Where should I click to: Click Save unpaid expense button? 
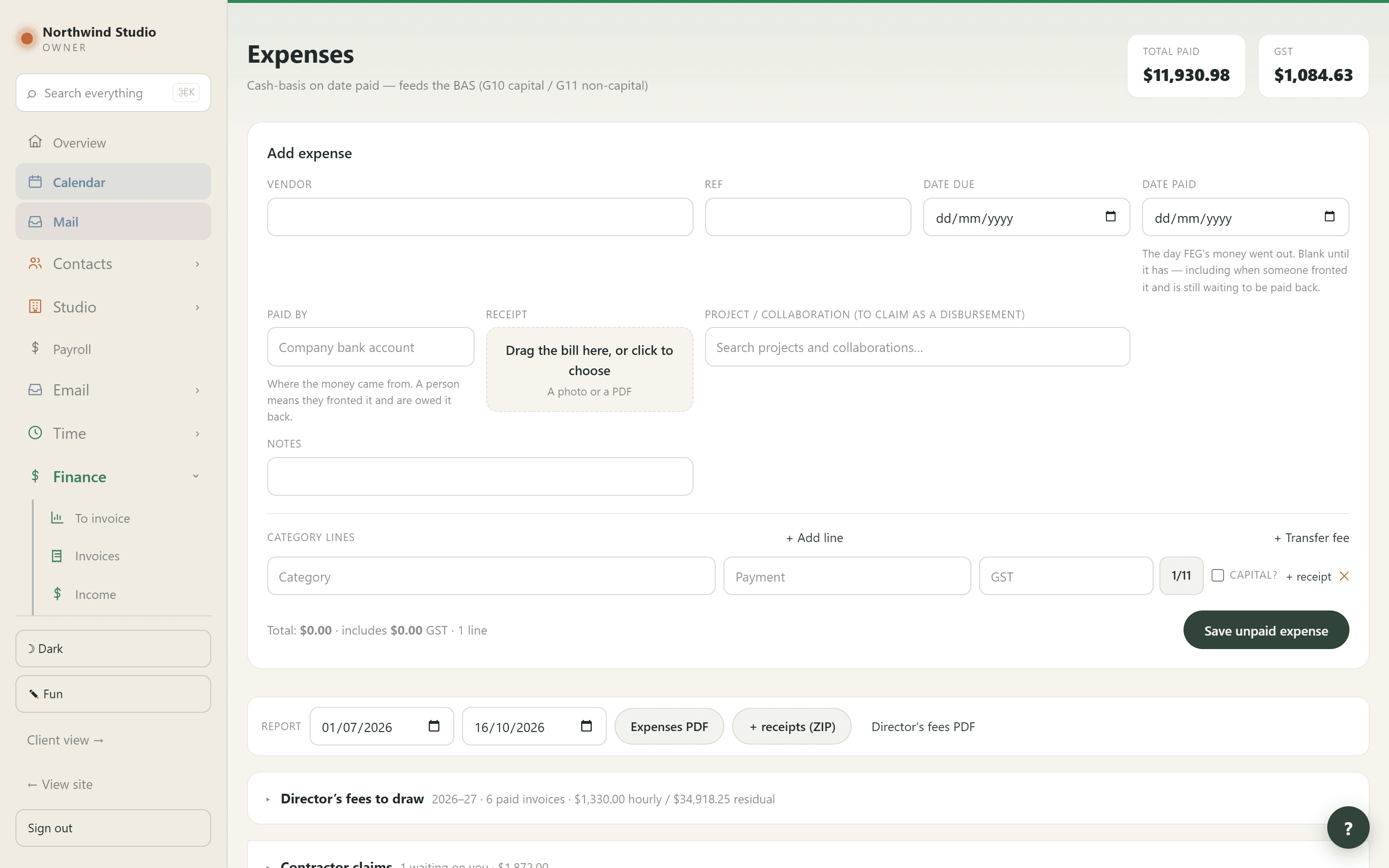click(1266, 630)
